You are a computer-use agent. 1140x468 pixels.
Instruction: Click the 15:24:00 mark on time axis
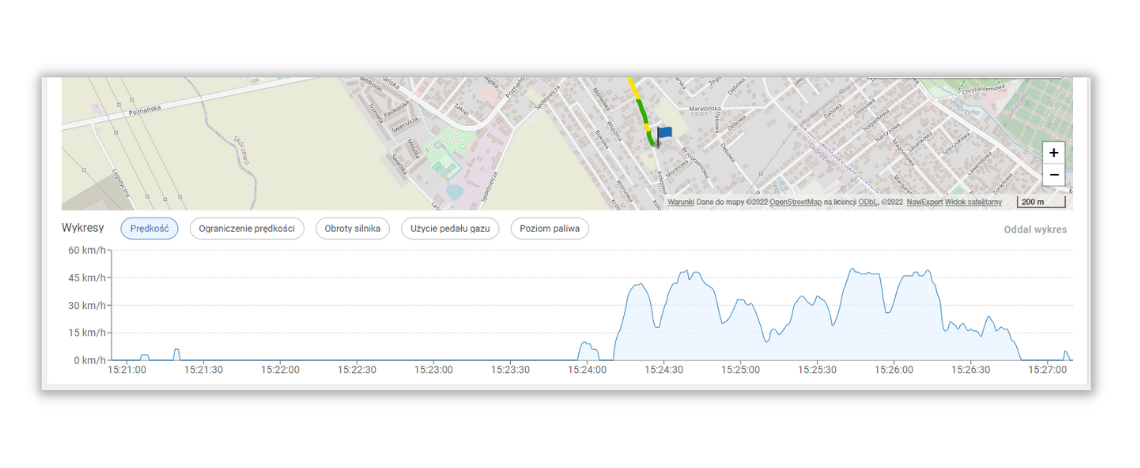point(587,370)
